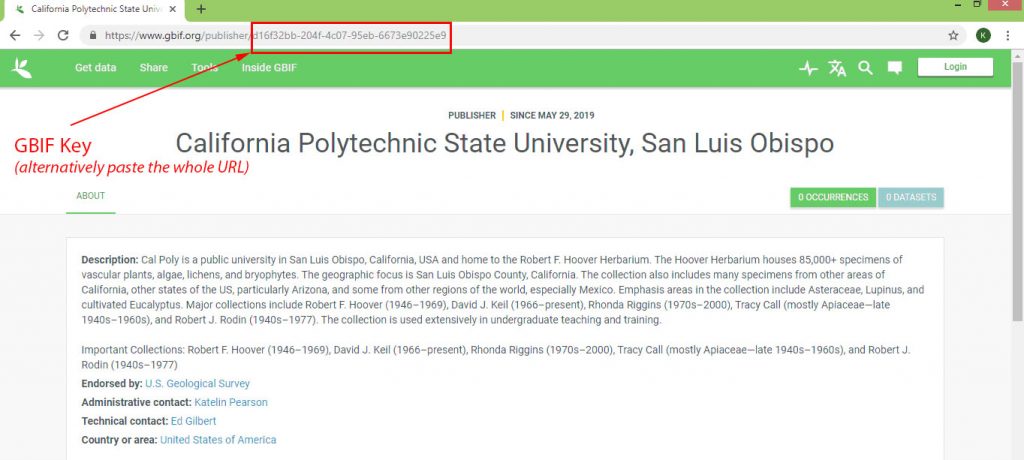
Task: Click the Login button
Action: [x=955, y=67]
